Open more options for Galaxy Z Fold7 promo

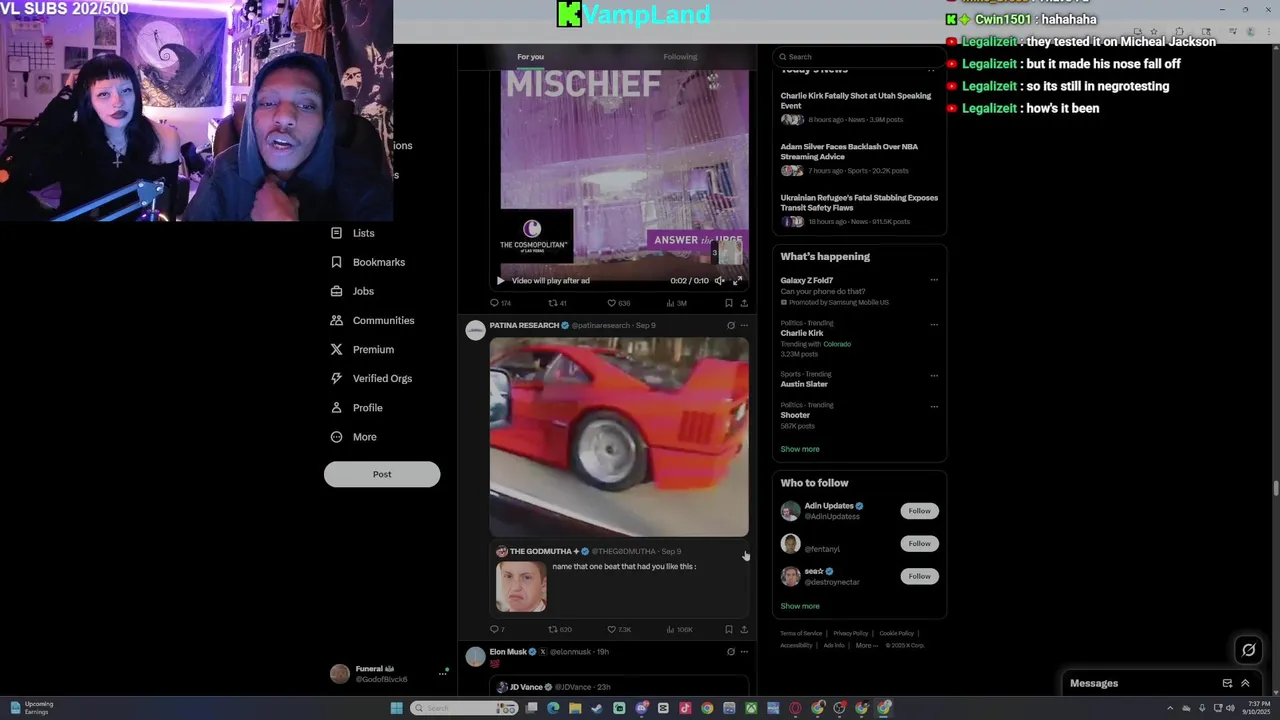click(x=934, y=280)
